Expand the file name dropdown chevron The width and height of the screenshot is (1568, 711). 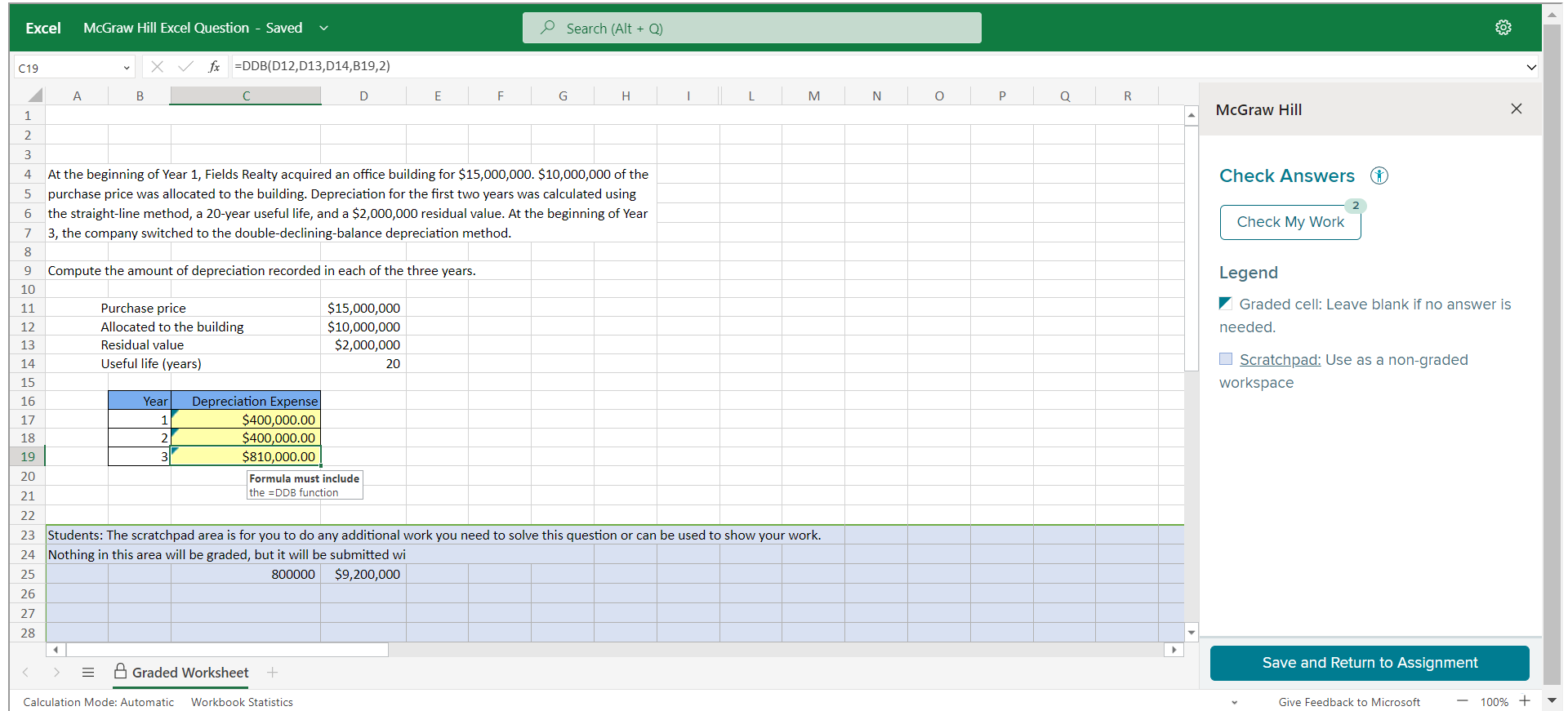[323, 28]
